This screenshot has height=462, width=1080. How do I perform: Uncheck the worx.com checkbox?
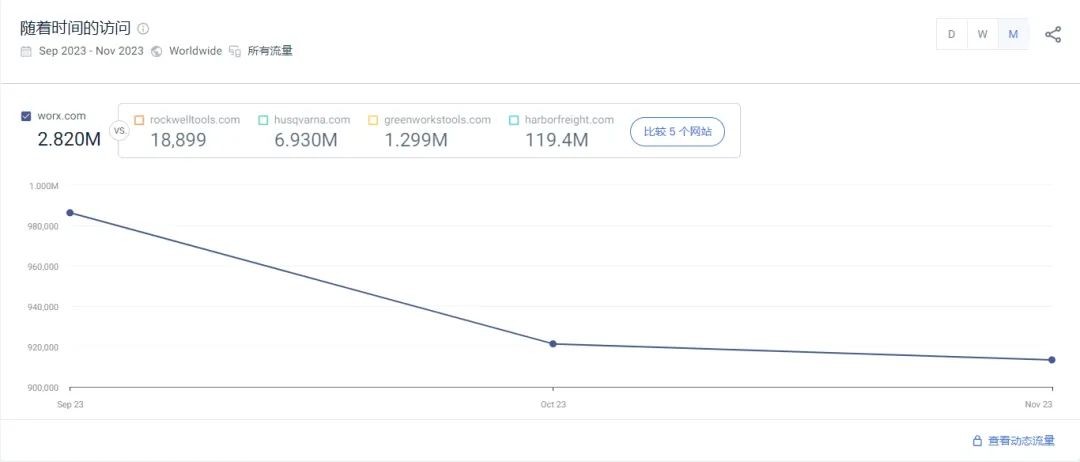26,116
